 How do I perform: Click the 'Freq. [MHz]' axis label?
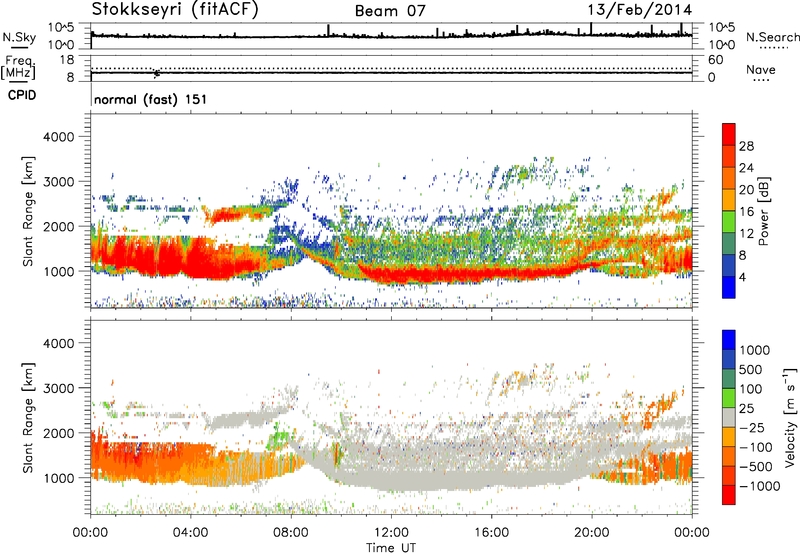[x=19, y=67]
